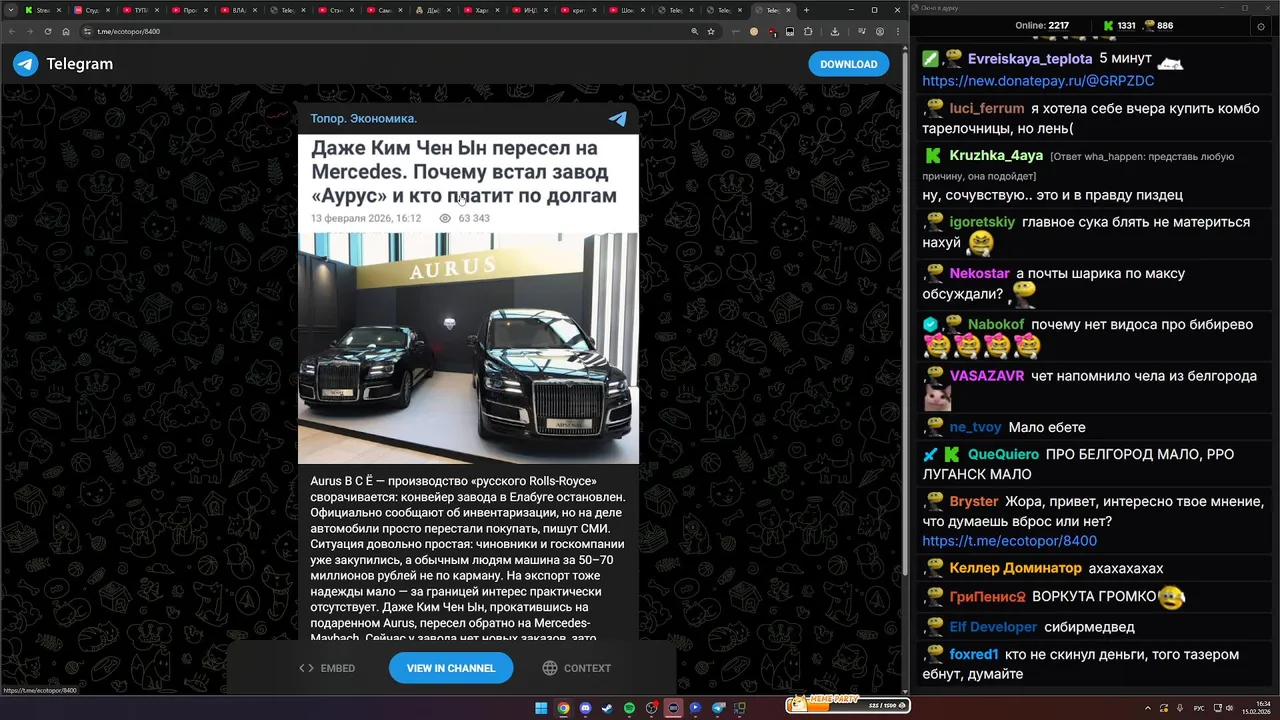1280x720 pixels.
Task: Click the Aurus cars photo
Action: (468, 348)
